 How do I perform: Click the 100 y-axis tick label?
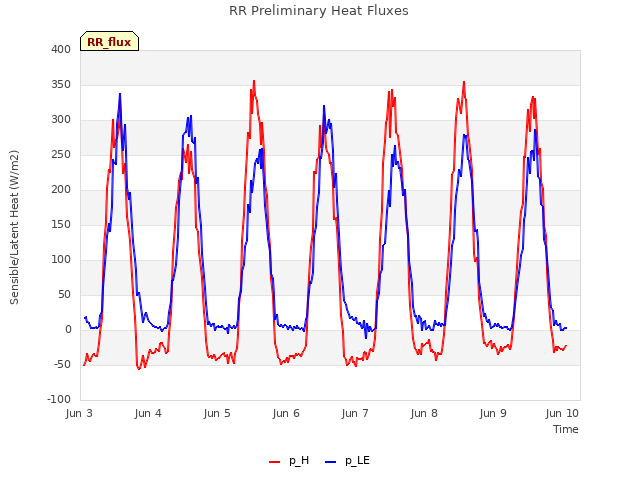point(61,260)
